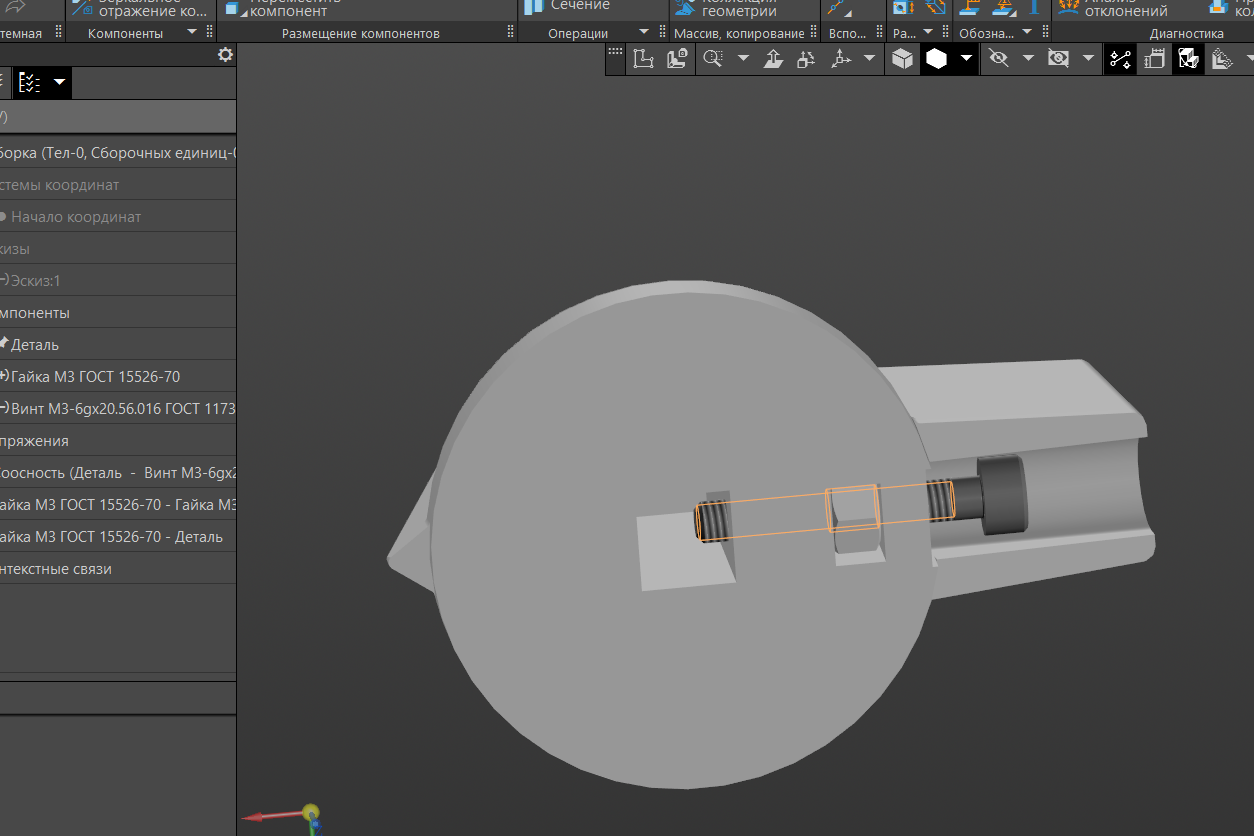The width and height of the screenshot is (1254, 836).
Task: Open the Компоненты group dropdown arrow
Action: click(x=192, y=33)
